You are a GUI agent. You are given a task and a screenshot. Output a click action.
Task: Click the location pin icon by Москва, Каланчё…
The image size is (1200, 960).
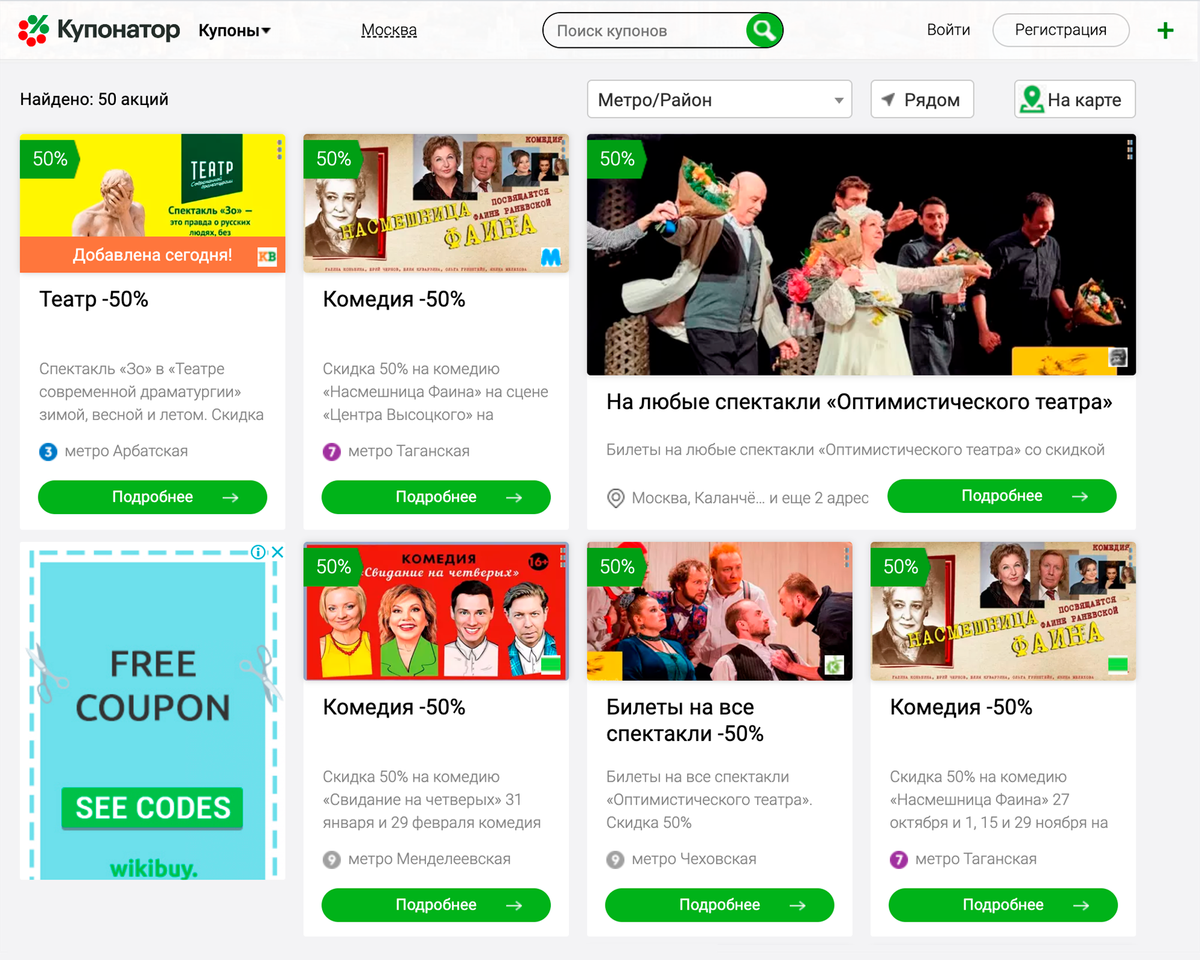(x=616, y=498)
